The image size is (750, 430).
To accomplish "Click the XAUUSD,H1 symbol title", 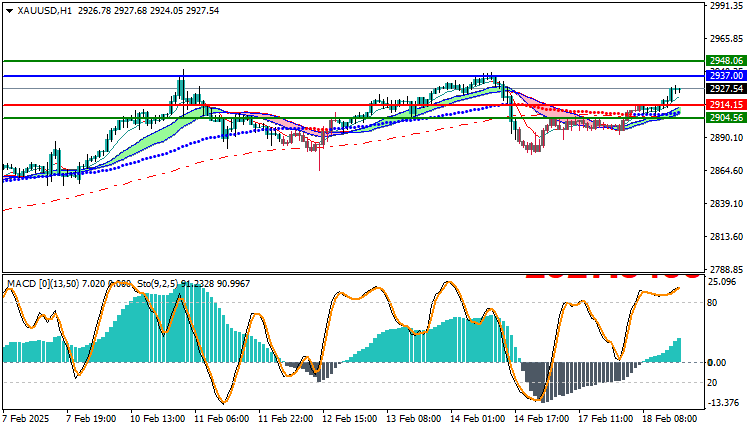I will tap(44, 11).
